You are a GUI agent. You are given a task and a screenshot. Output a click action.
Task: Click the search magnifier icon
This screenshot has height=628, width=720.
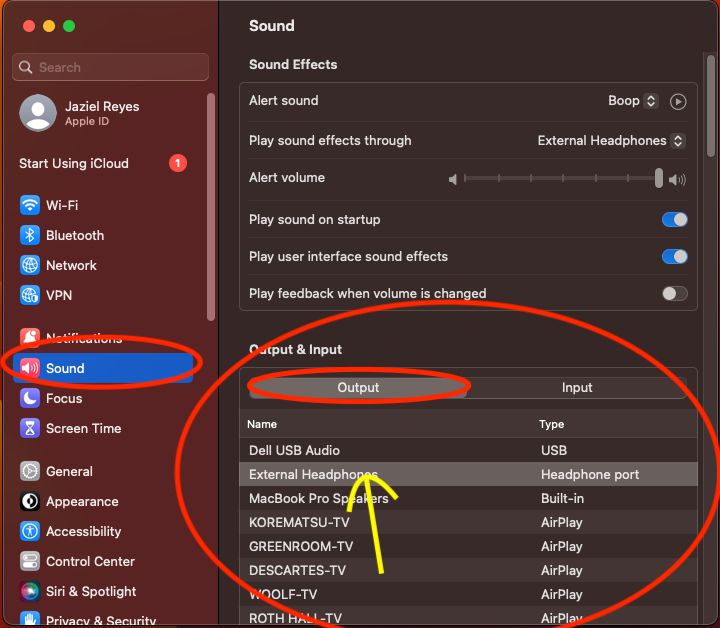tap(26, 67)
